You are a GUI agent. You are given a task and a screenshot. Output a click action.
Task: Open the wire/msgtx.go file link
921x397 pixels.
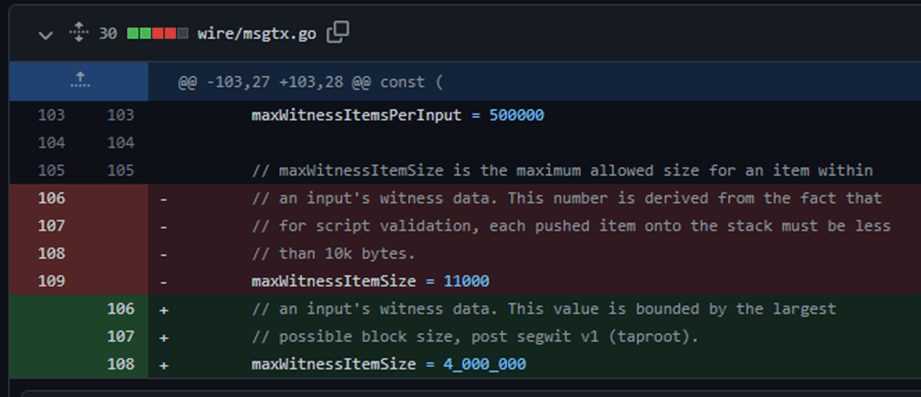pos(257,34)
